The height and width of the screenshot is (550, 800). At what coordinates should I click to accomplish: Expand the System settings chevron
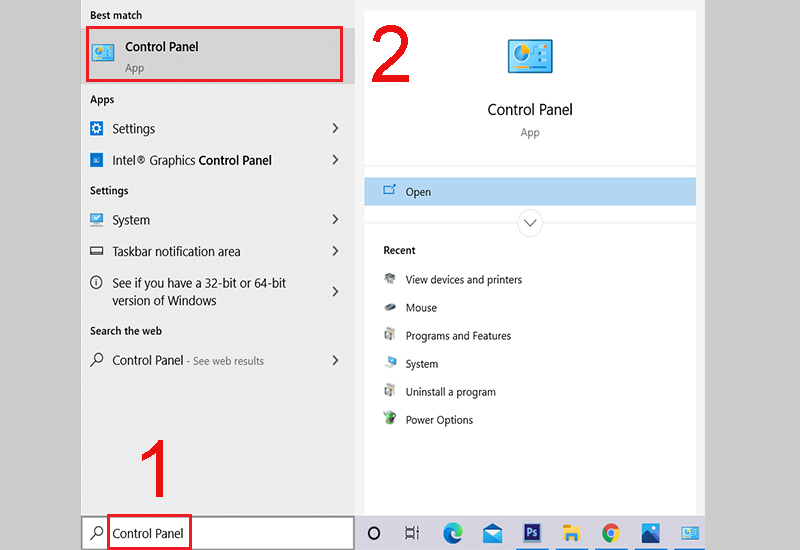click(335, 219)
